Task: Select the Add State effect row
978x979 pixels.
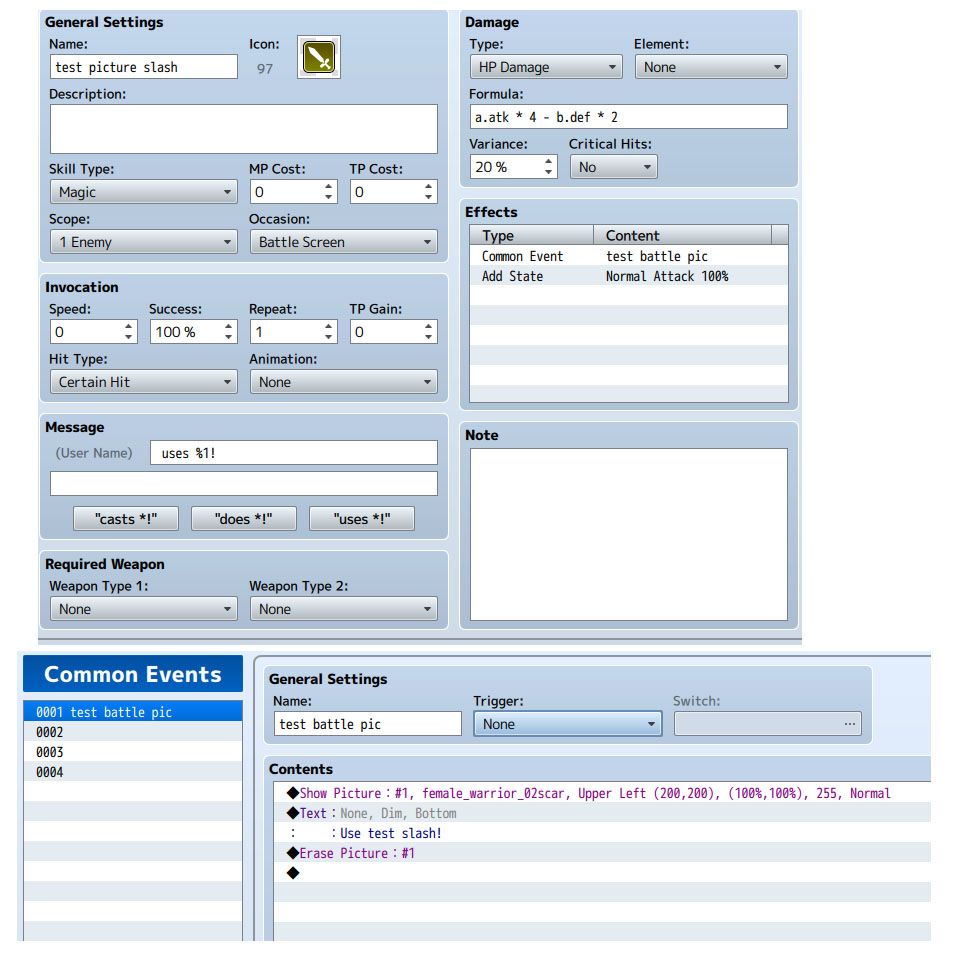Action: coord(628,276)
